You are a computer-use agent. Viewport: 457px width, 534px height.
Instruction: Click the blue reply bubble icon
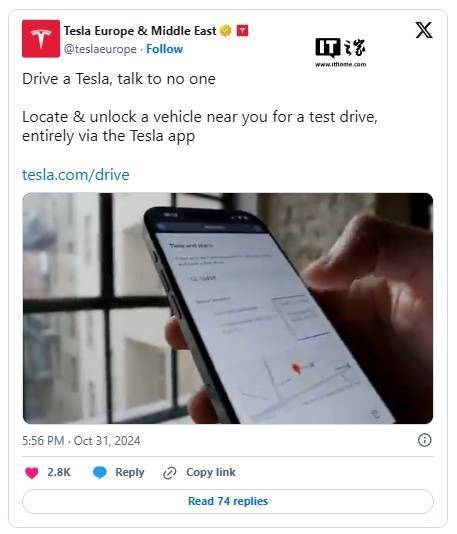point(100,473)
